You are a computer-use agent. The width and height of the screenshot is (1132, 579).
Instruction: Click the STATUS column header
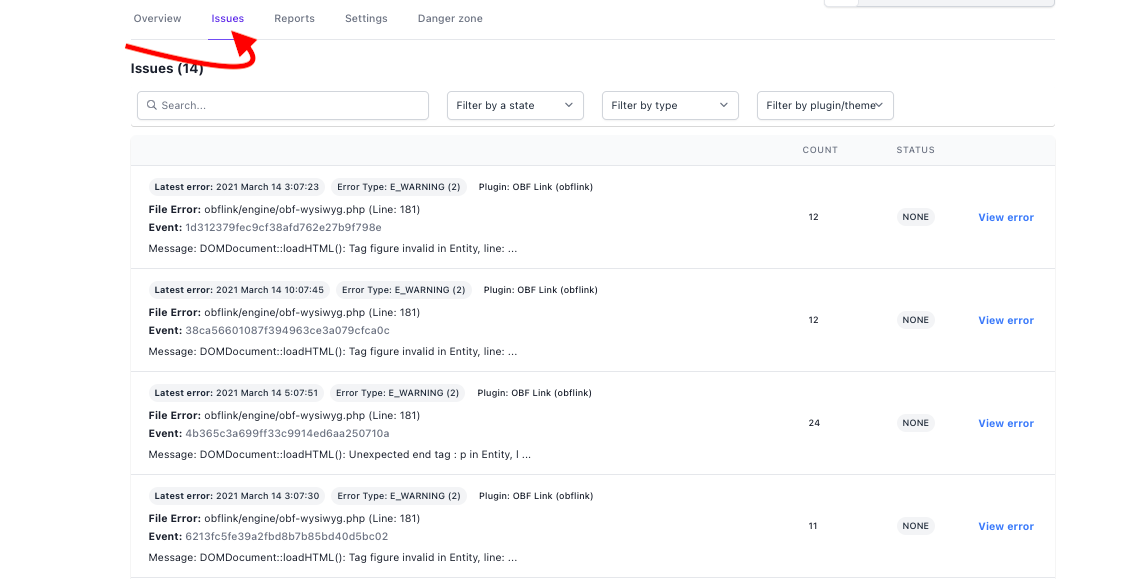915,150
